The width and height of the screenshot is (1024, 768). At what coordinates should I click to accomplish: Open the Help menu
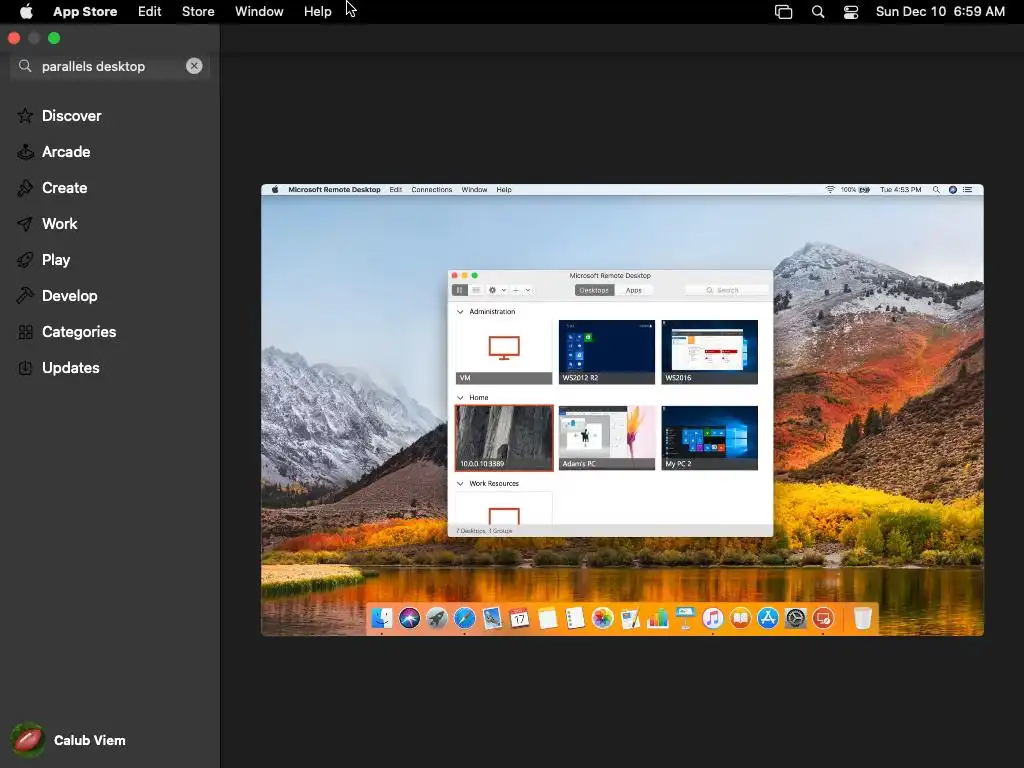click(x=317, y=11)
